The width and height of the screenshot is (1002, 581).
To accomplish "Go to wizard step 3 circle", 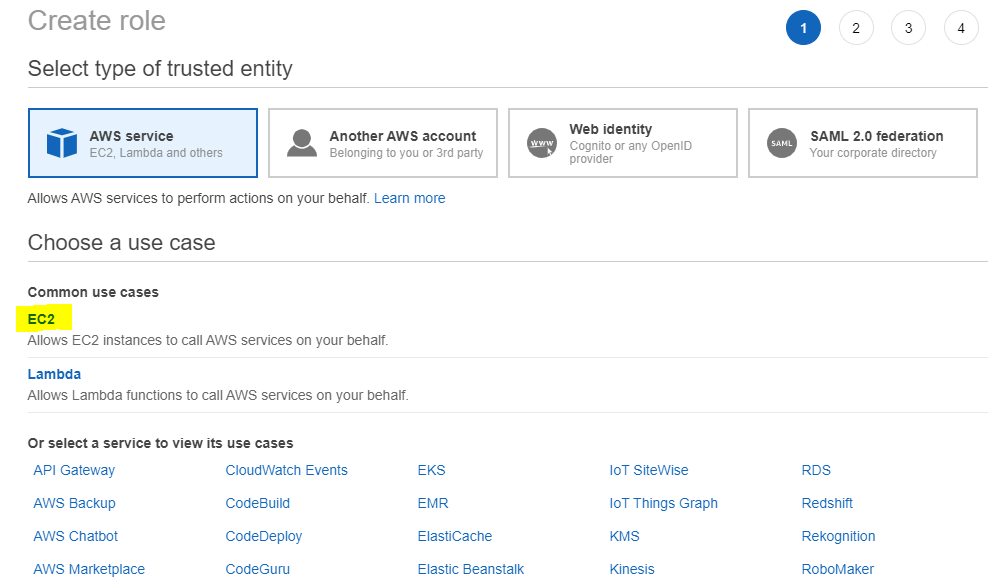I will point(908,28).
